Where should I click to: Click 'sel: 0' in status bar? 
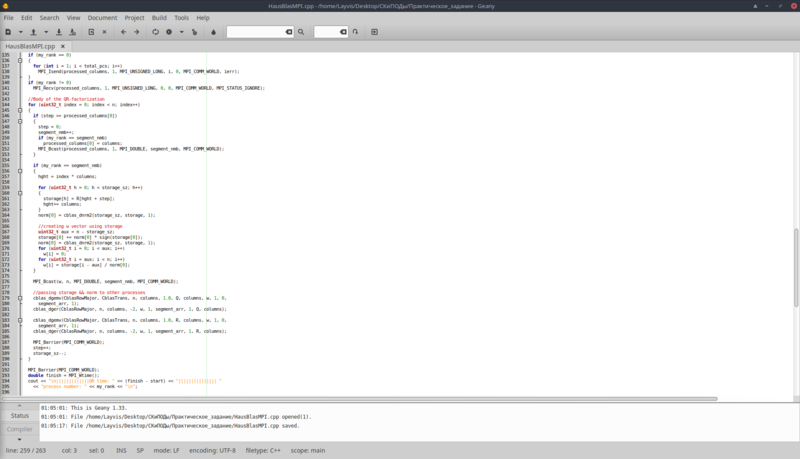tap(96, 451)
